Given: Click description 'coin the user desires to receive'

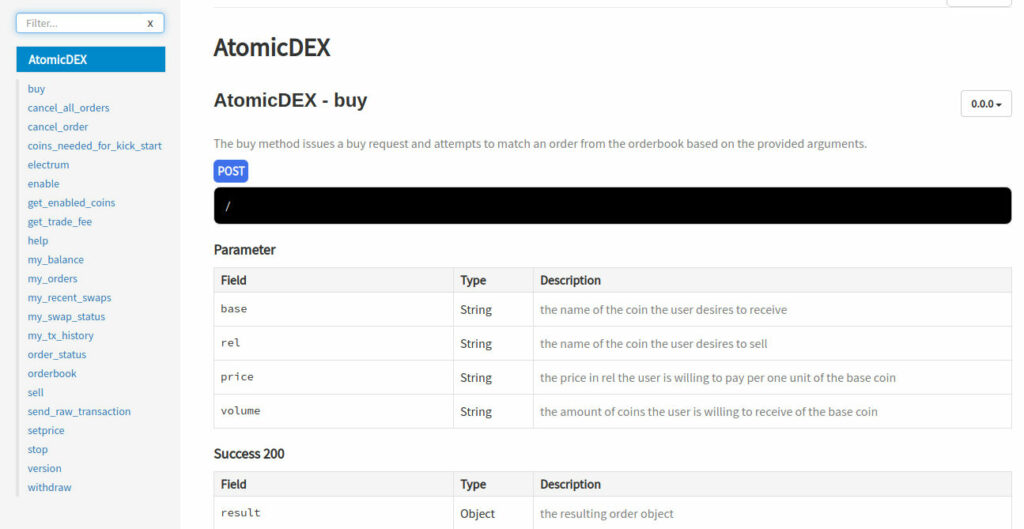Looking at the screenshot, I should (x=664, y=310).
